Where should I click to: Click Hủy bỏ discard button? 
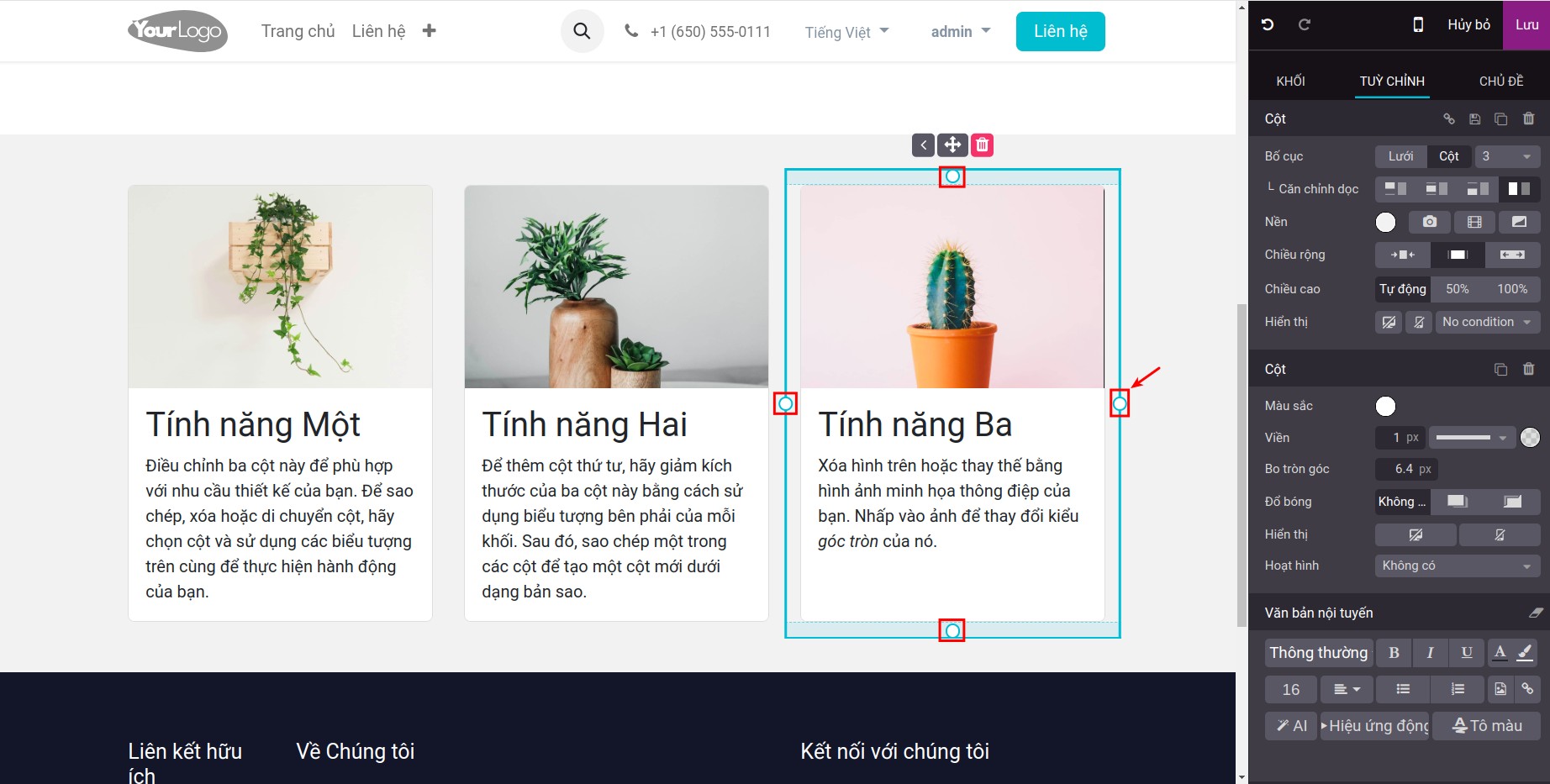[x=1468, y=25]
